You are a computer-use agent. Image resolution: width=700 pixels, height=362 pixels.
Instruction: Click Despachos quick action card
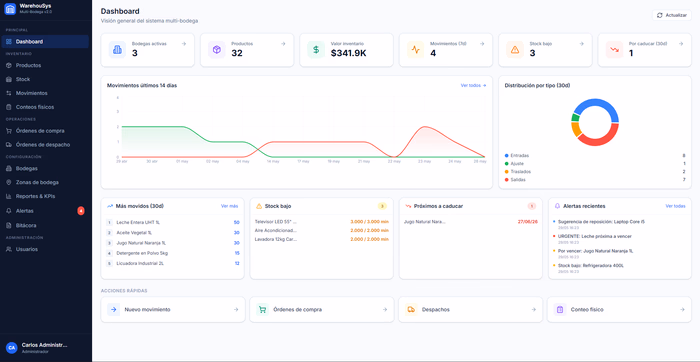pyautogui.click(x=471, y=309)
